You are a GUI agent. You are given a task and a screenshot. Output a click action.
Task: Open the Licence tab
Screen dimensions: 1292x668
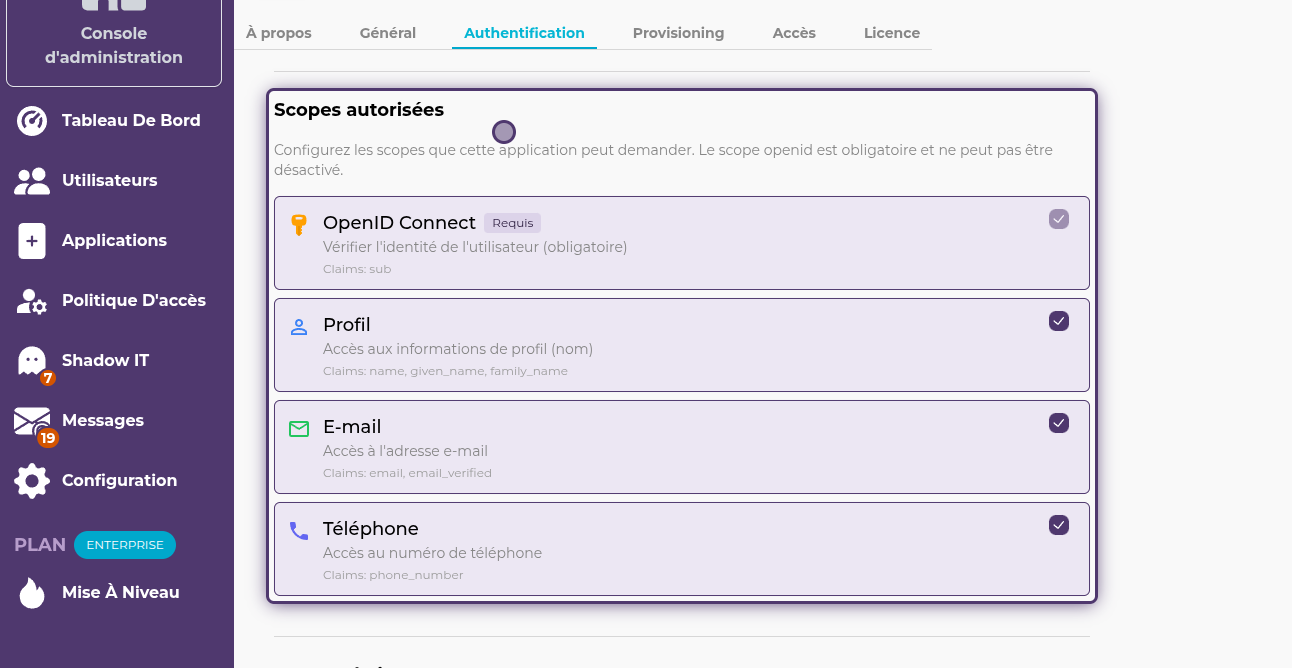coord(891,33)
